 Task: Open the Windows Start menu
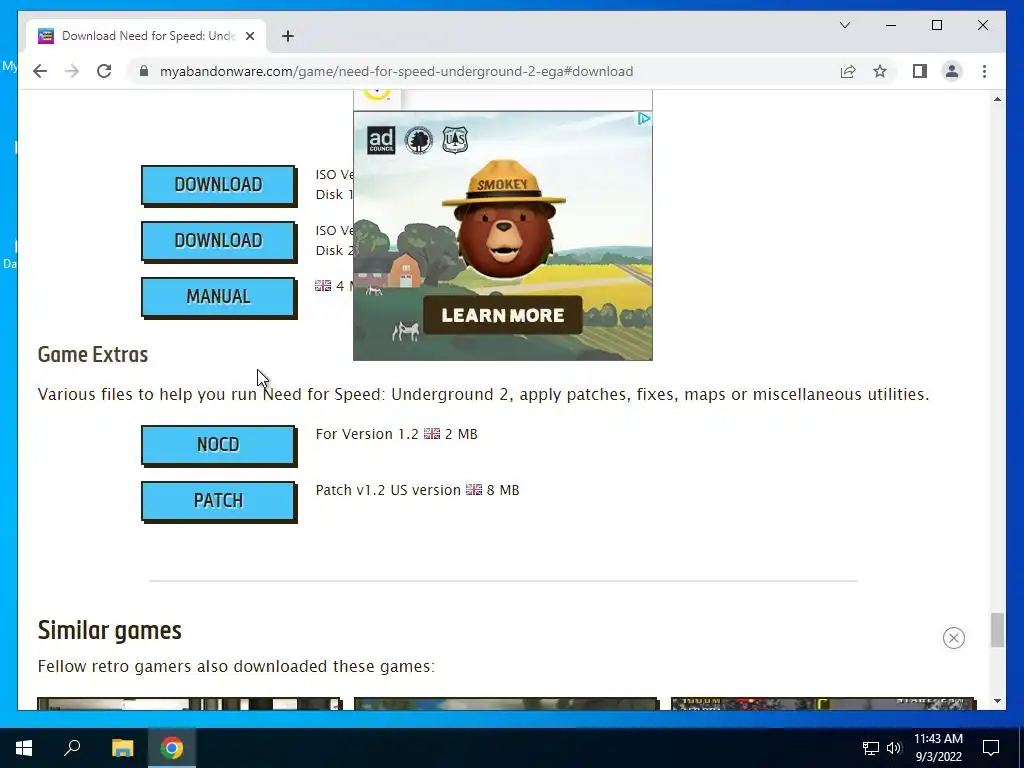[24, 748]
